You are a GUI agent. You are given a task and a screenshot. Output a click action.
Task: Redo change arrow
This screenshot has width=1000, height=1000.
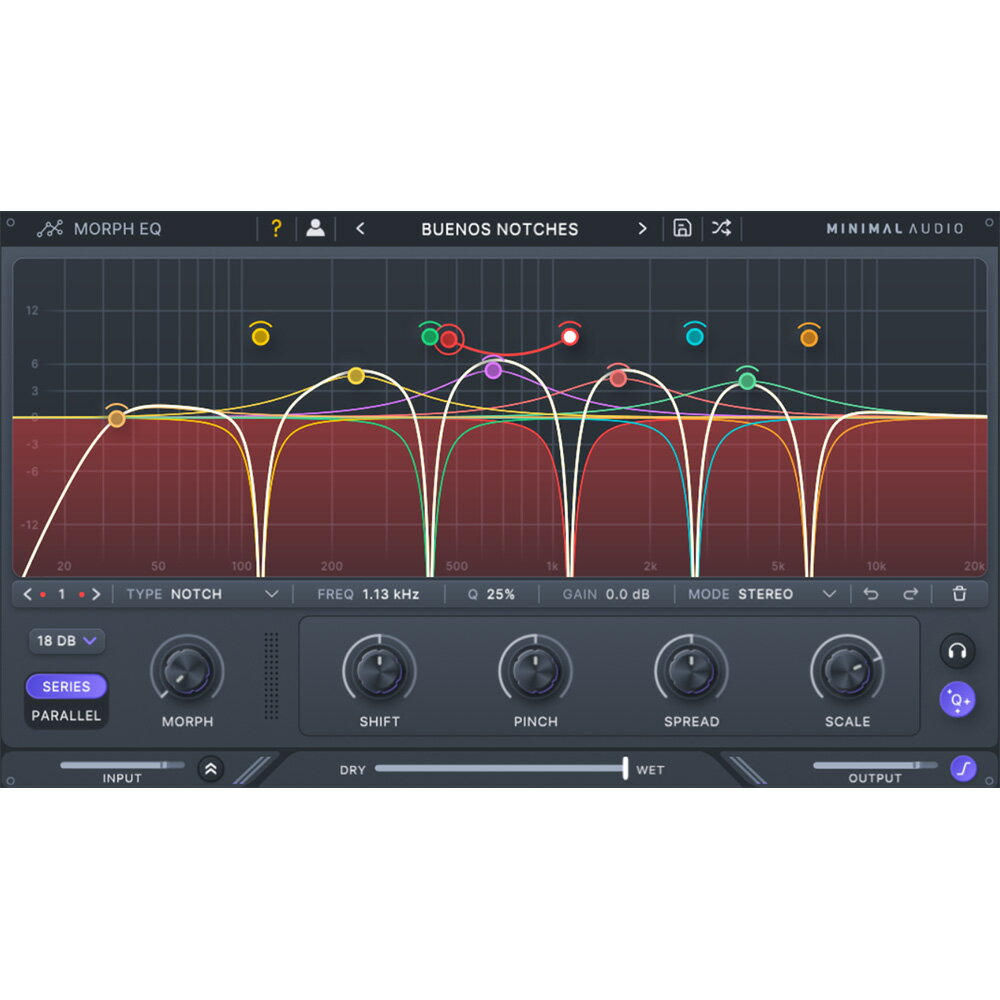(x=911, y=594)
